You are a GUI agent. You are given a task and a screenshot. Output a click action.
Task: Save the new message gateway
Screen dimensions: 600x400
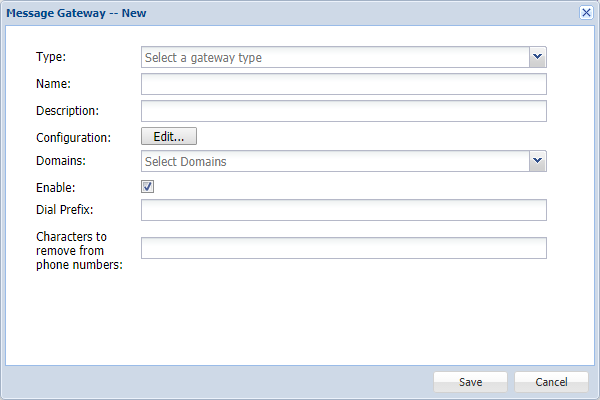click(471, 382)
